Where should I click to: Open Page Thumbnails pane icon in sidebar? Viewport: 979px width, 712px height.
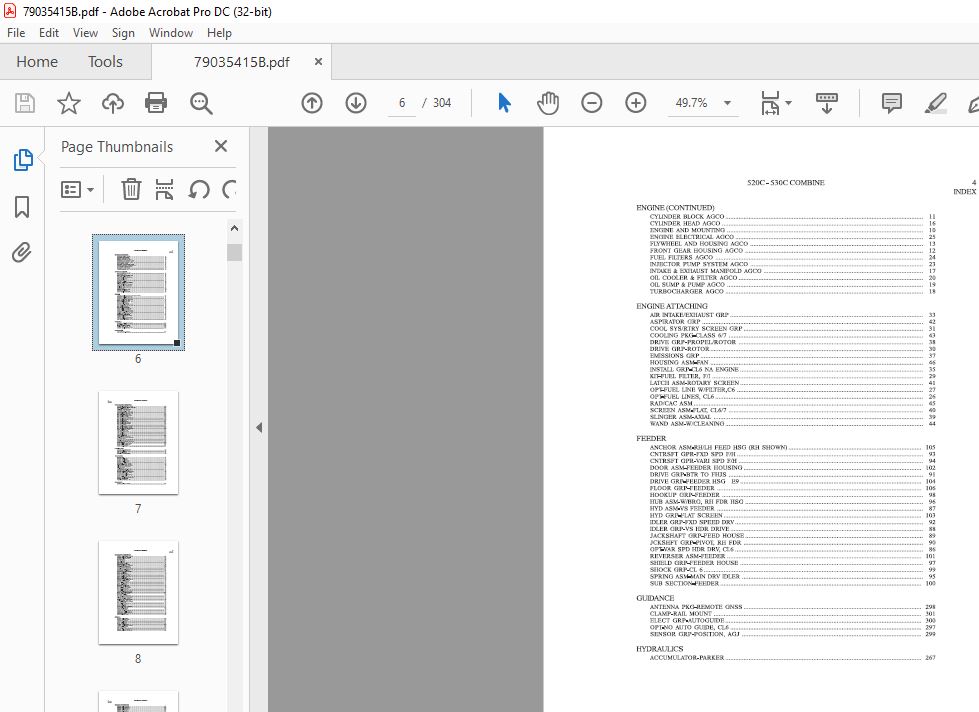coord(23,160)
